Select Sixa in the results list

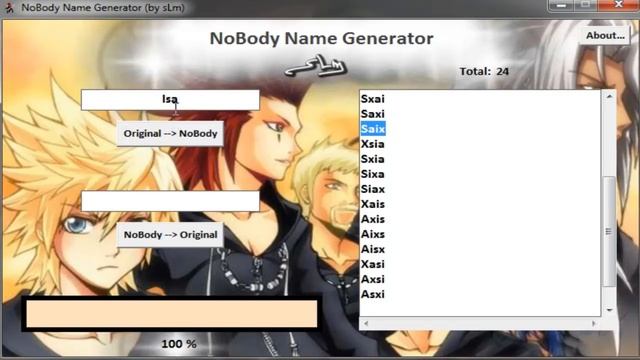pos(373,174)
